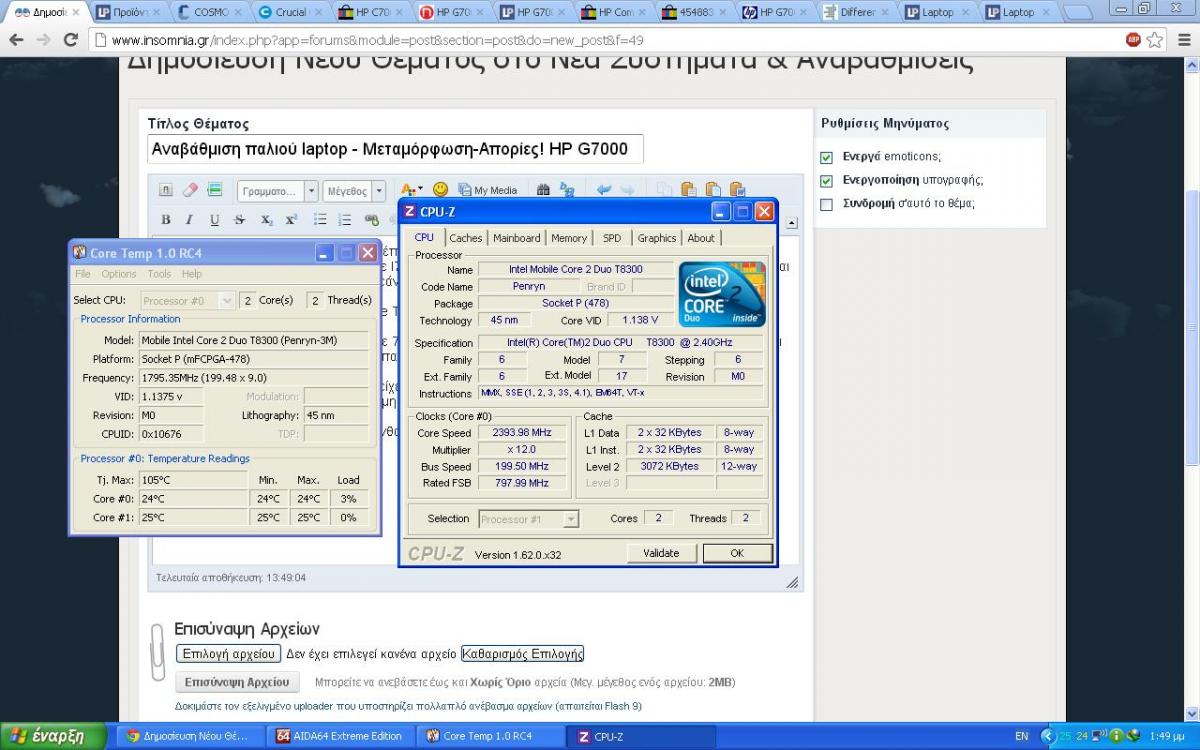Click the first paste clipboard icon

688,190
